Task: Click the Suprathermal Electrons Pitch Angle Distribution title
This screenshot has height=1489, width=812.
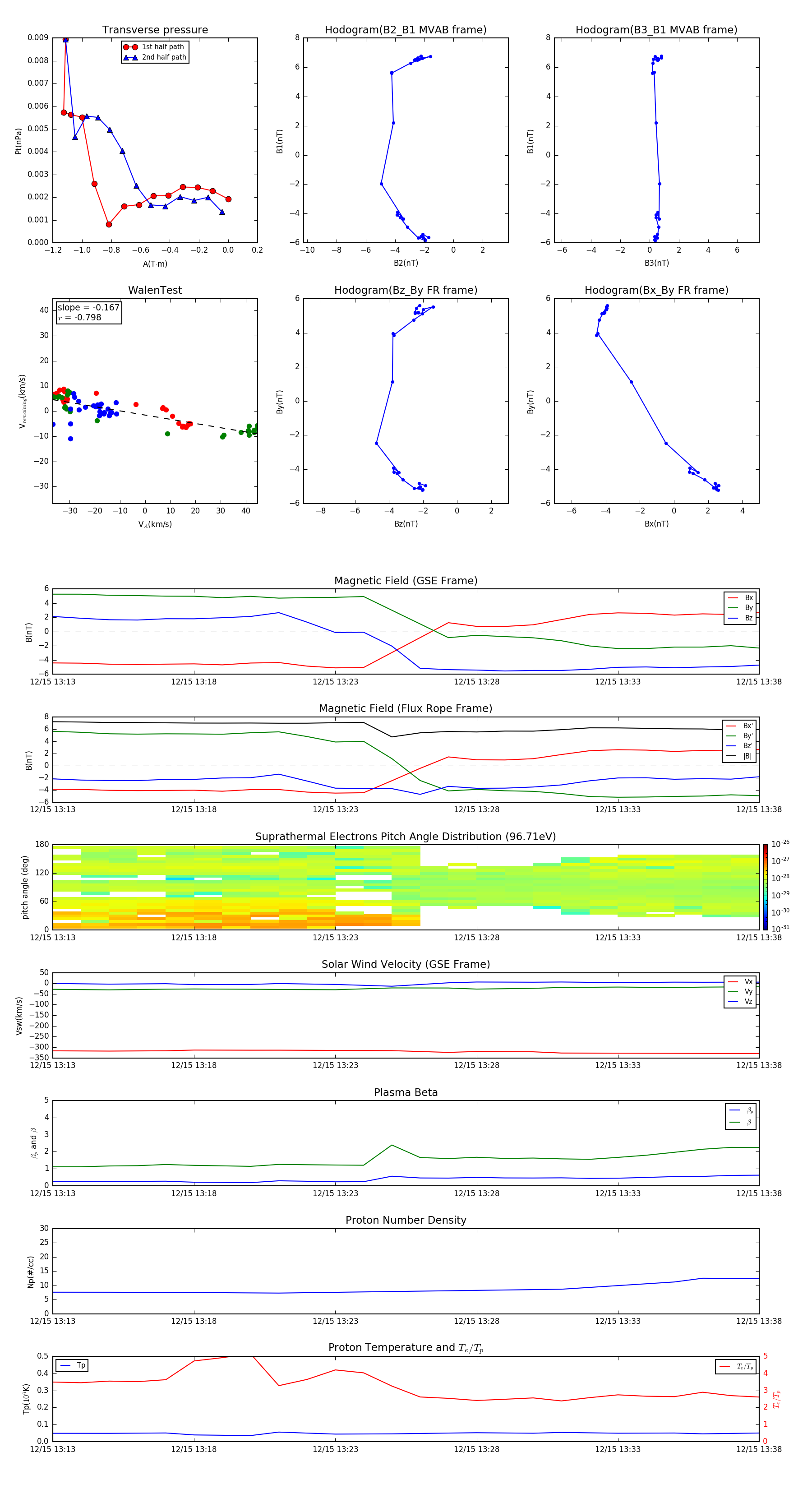Action: (x=406, y=837)
